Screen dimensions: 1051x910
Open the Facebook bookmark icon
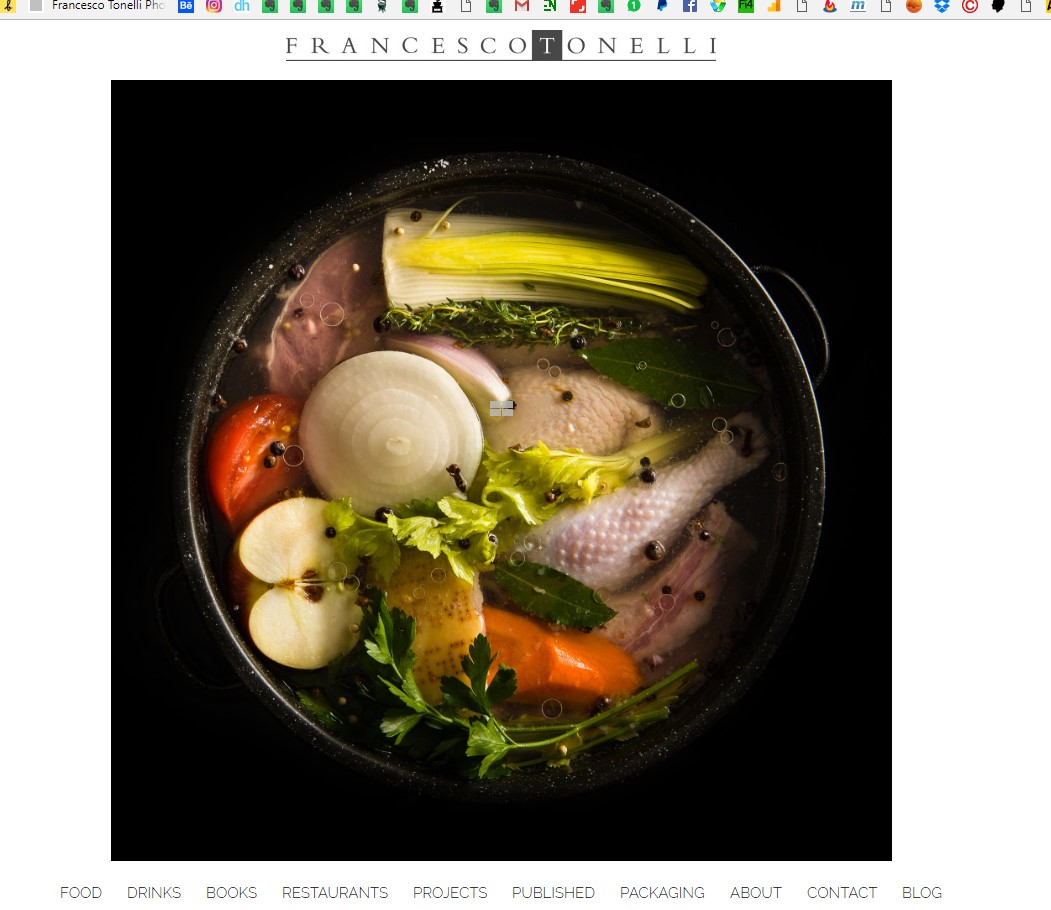tap(690, 6)
